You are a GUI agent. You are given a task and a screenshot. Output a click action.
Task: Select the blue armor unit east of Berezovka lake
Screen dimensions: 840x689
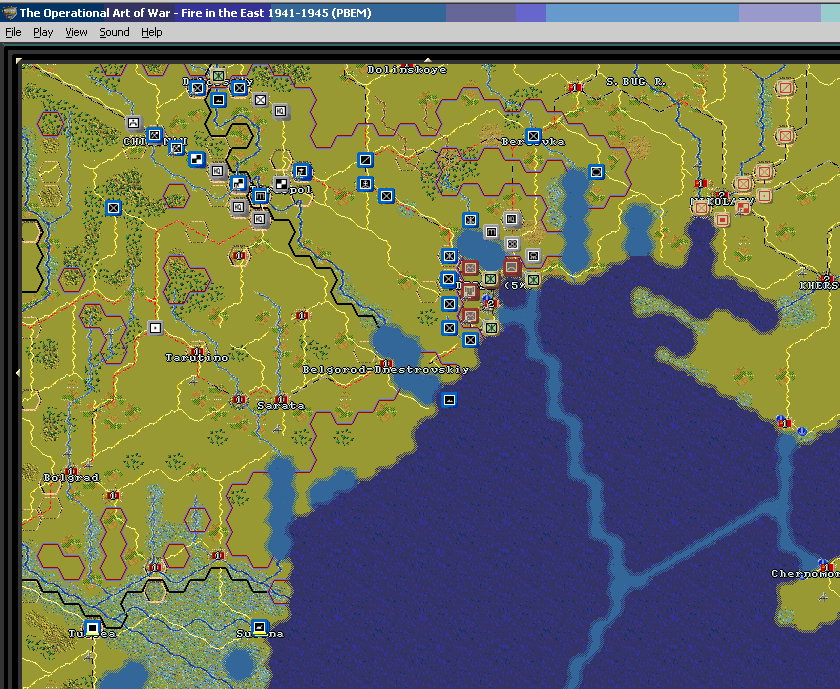tap(596, 172)
